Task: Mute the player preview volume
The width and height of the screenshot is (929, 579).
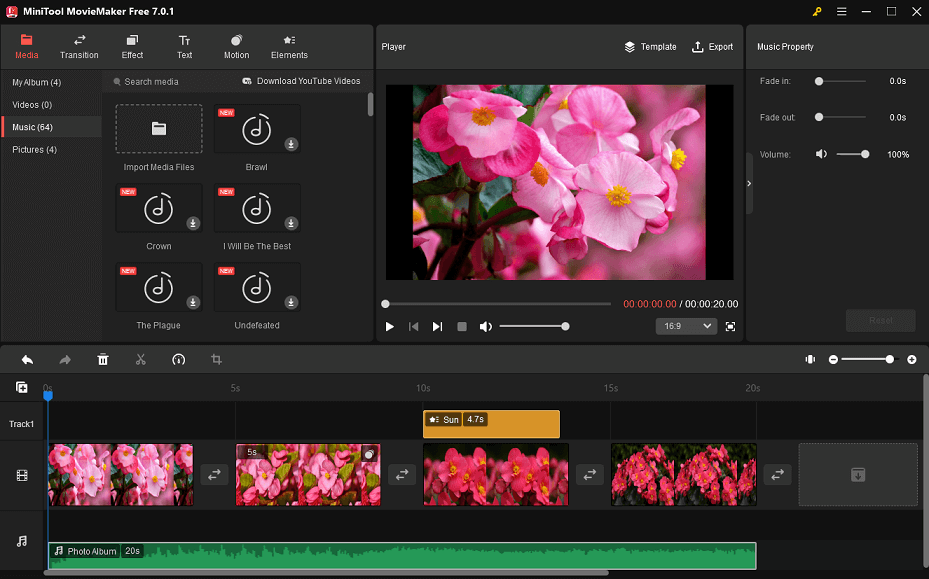Action: click(x=486, y=326)
